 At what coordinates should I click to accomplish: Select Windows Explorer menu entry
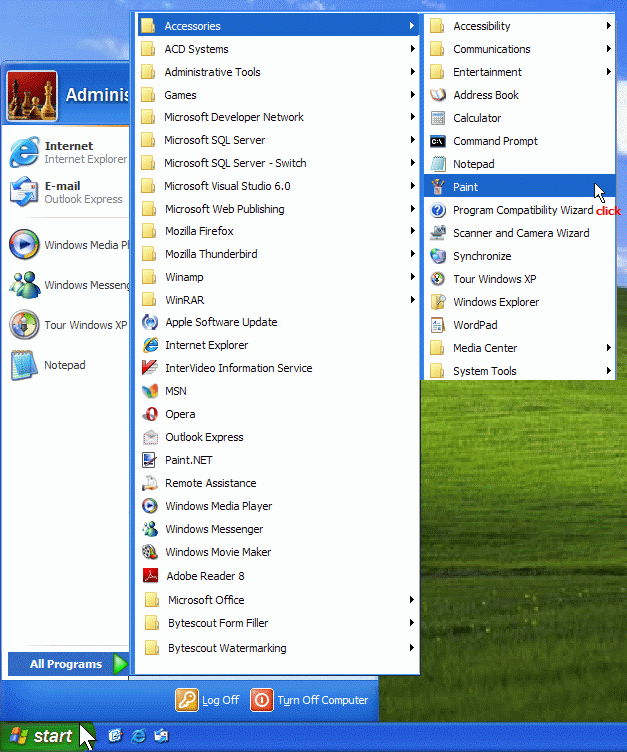click(495, 302)
